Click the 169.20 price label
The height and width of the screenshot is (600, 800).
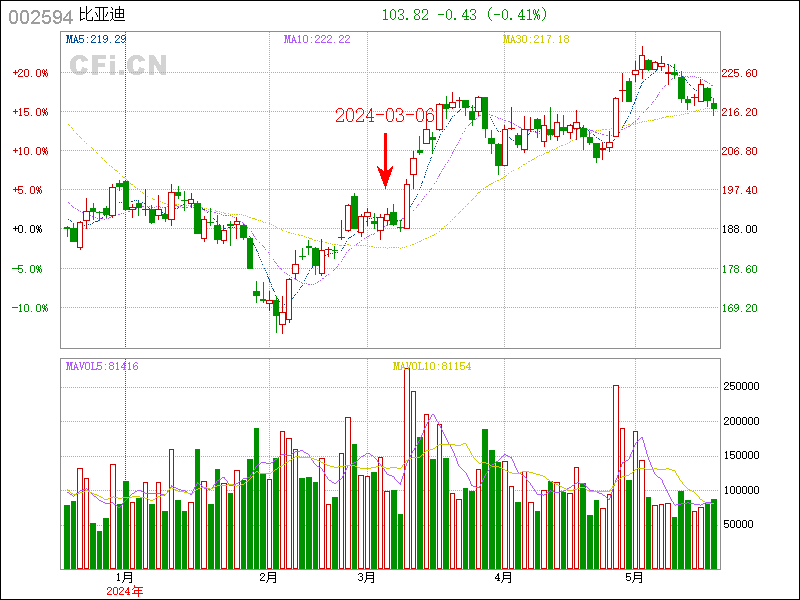coord(740,308)
